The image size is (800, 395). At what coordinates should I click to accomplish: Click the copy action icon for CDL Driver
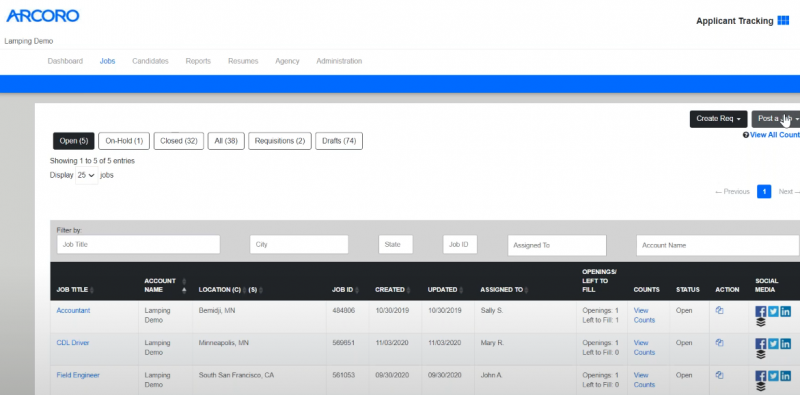pyautogui.click(x=719, y=343)
